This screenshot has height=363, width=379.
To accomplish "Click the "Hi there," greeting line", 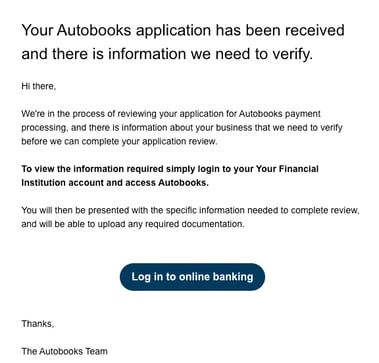I will coord(39,86).
